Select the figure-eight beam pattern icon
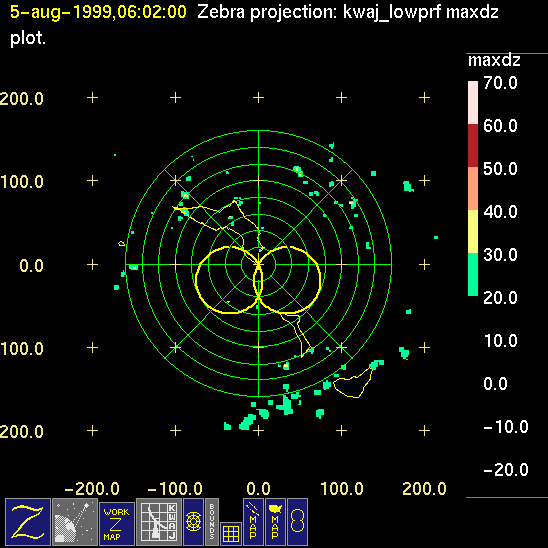The height and width of the screenshot is (548, 548). coord(297,522)
